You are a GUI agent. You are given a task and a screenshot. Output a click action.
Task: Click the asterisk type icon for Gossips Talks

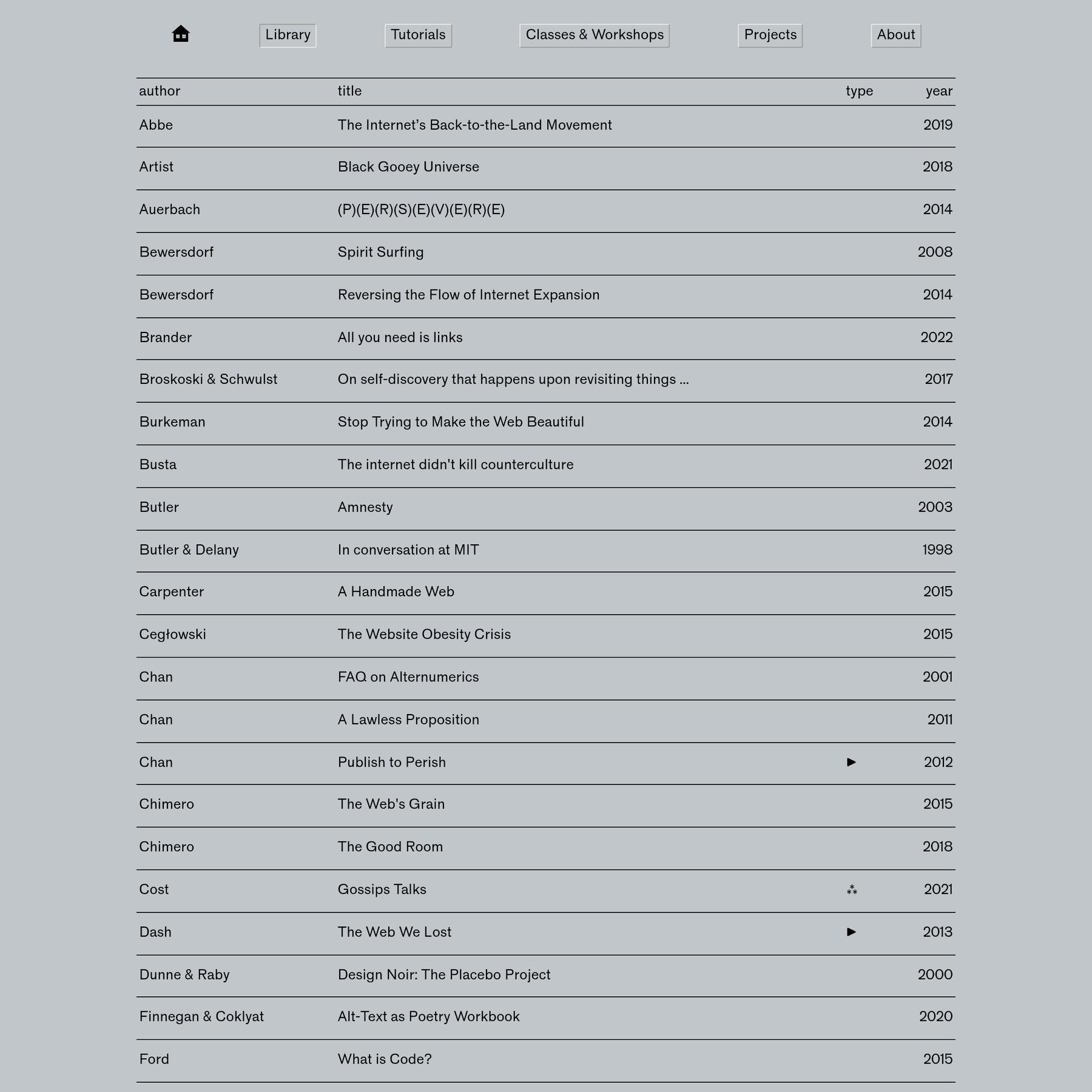pyautogui.click(x=851, y=889)
